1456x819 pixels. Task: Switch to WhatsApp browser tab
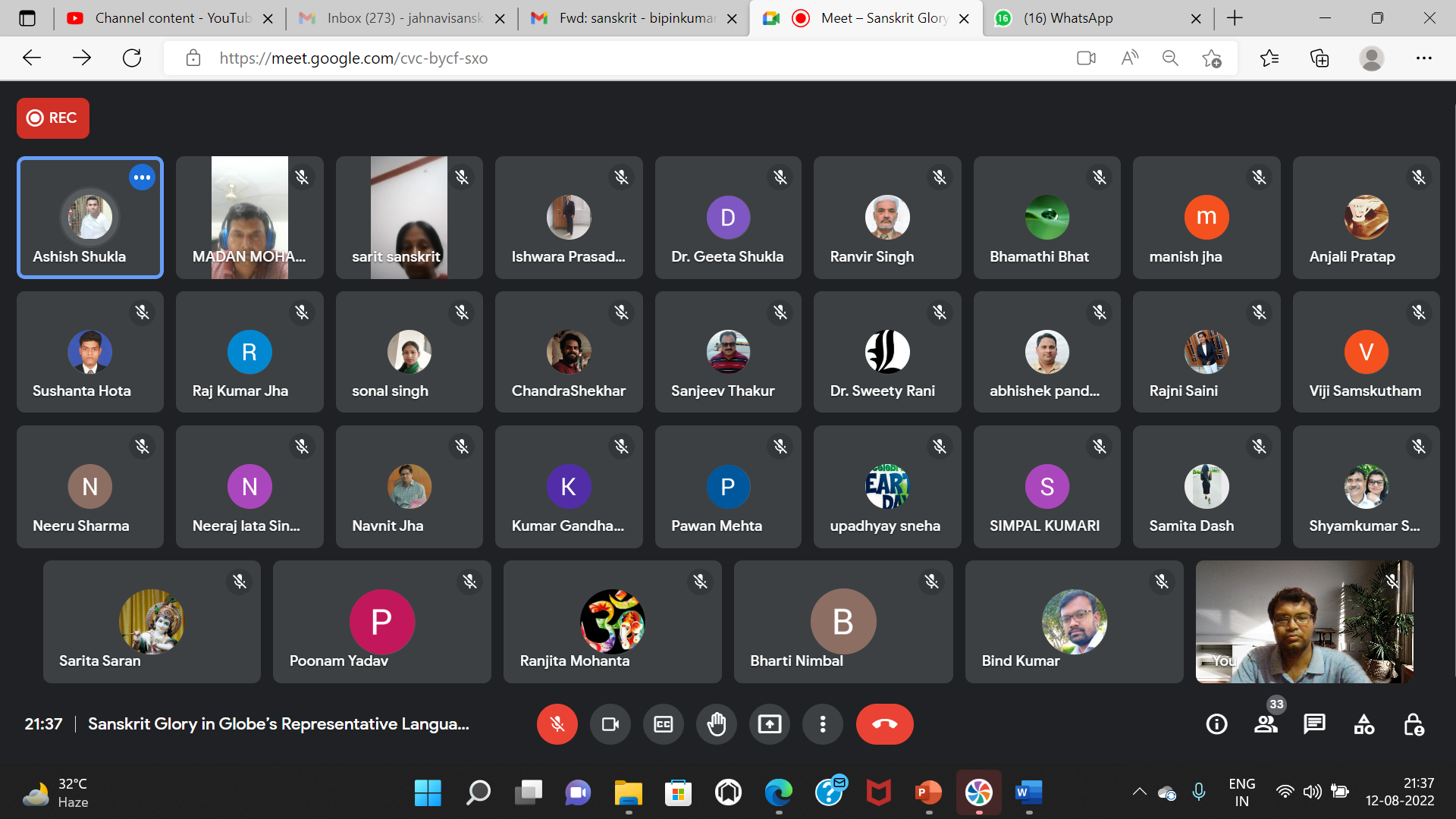point(1067,18)
